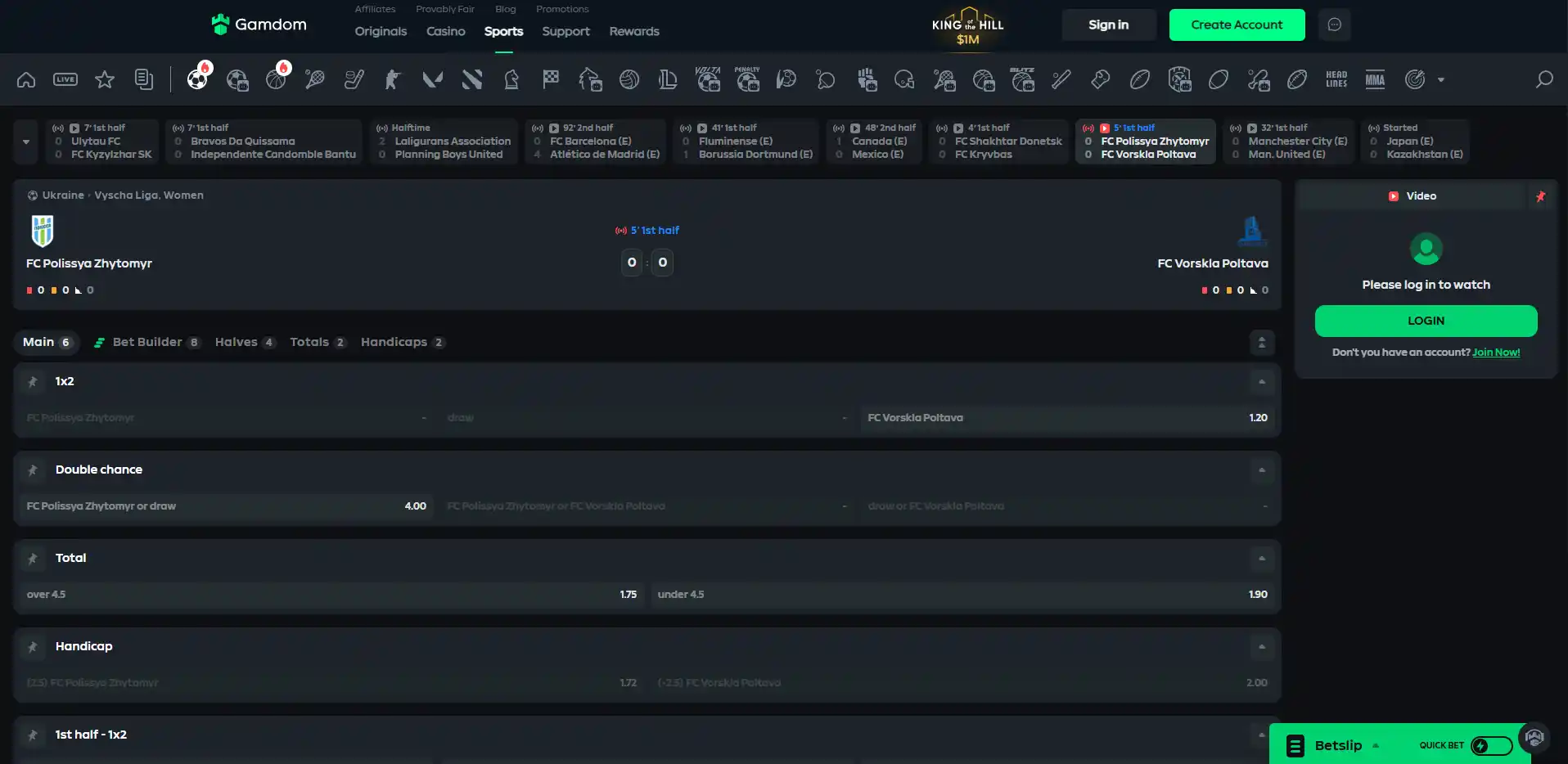Click the search magnifier icon
The width and height of the screenshot is (1568, 764).
click(x=1543, y=79)
